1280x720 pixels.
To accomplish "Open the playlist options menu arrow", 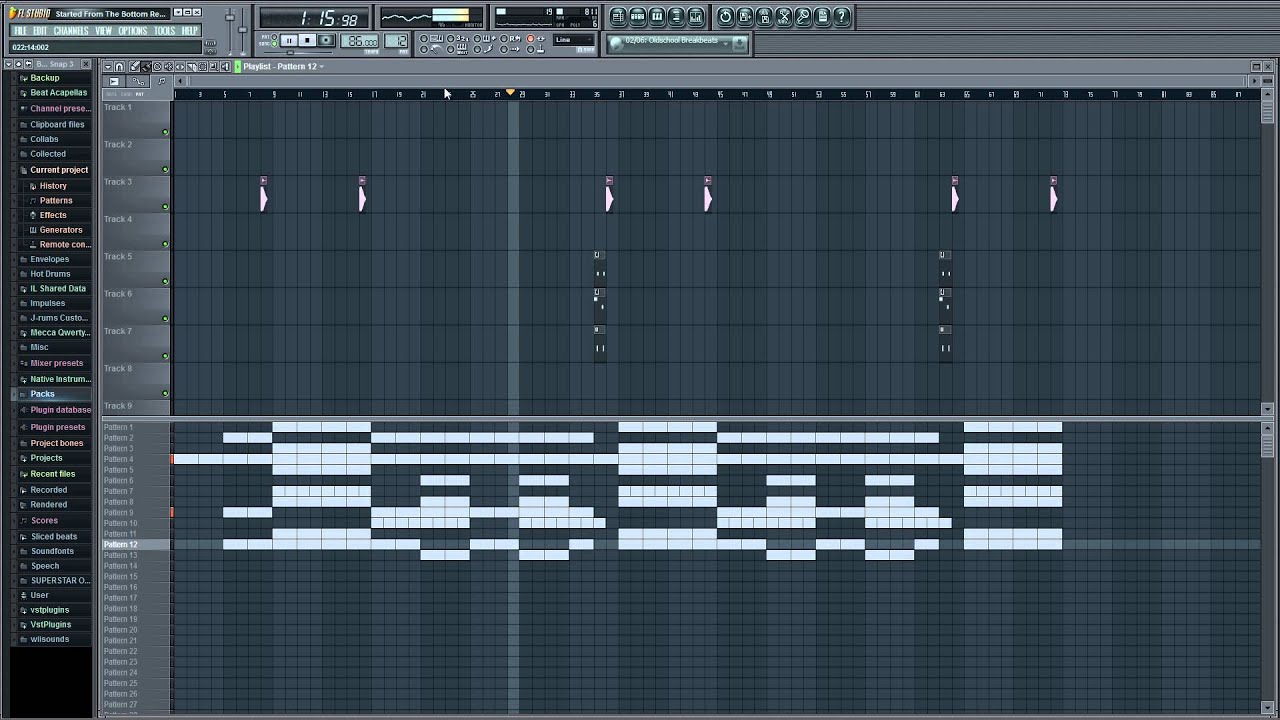I will pos(107,67).
